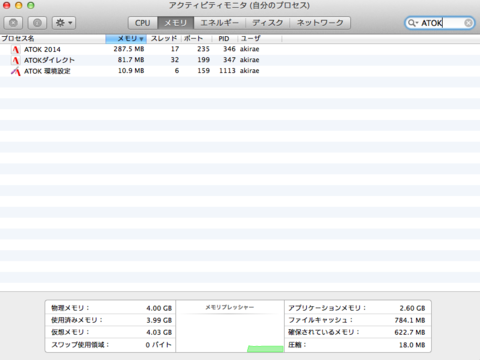Viewport: 480px width, 360px height.
Task: Click PID 1113 cell
Action: point(227,71)
